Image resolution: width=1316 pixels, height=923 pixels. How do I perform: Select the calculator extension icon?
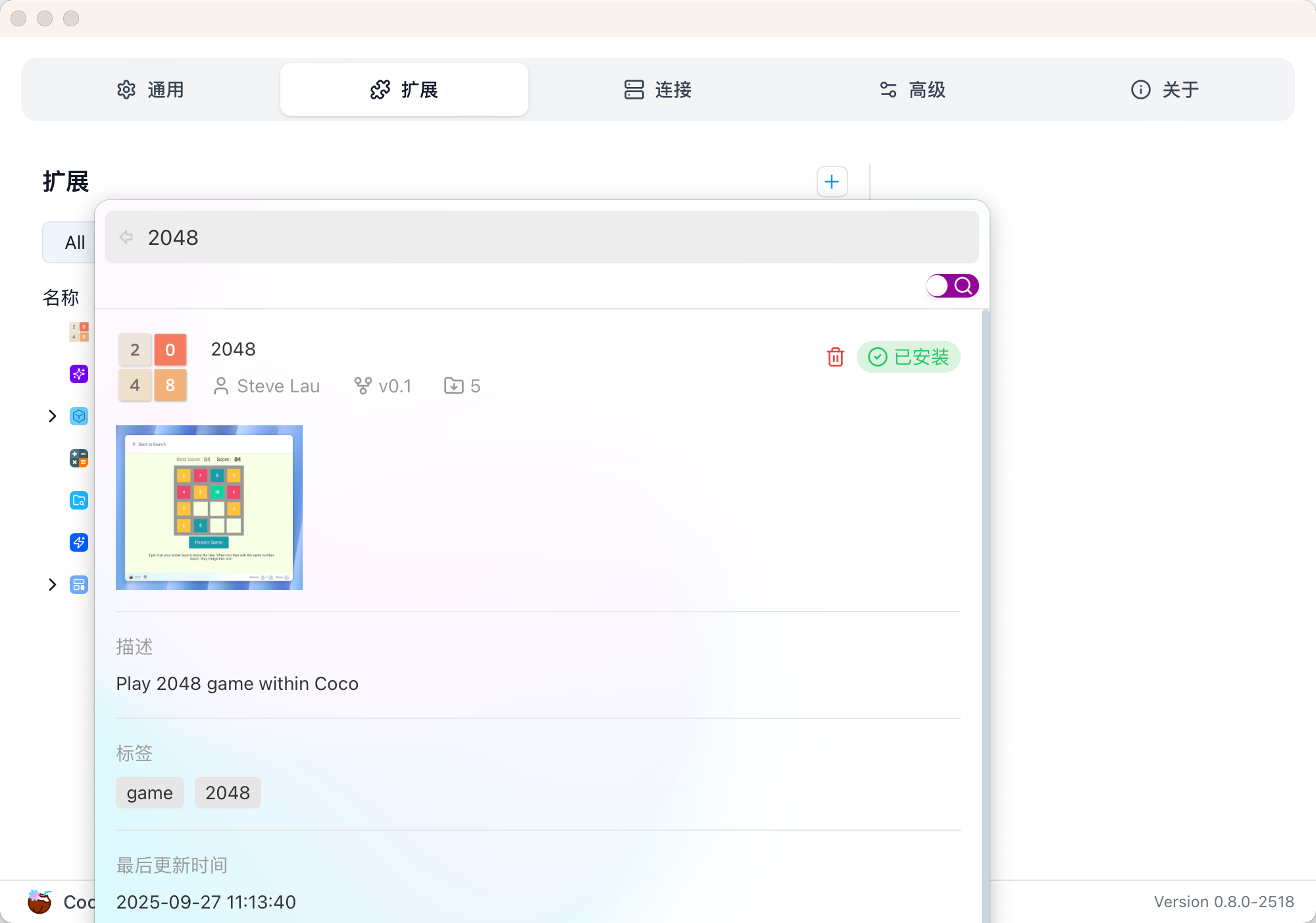[79, 458]
